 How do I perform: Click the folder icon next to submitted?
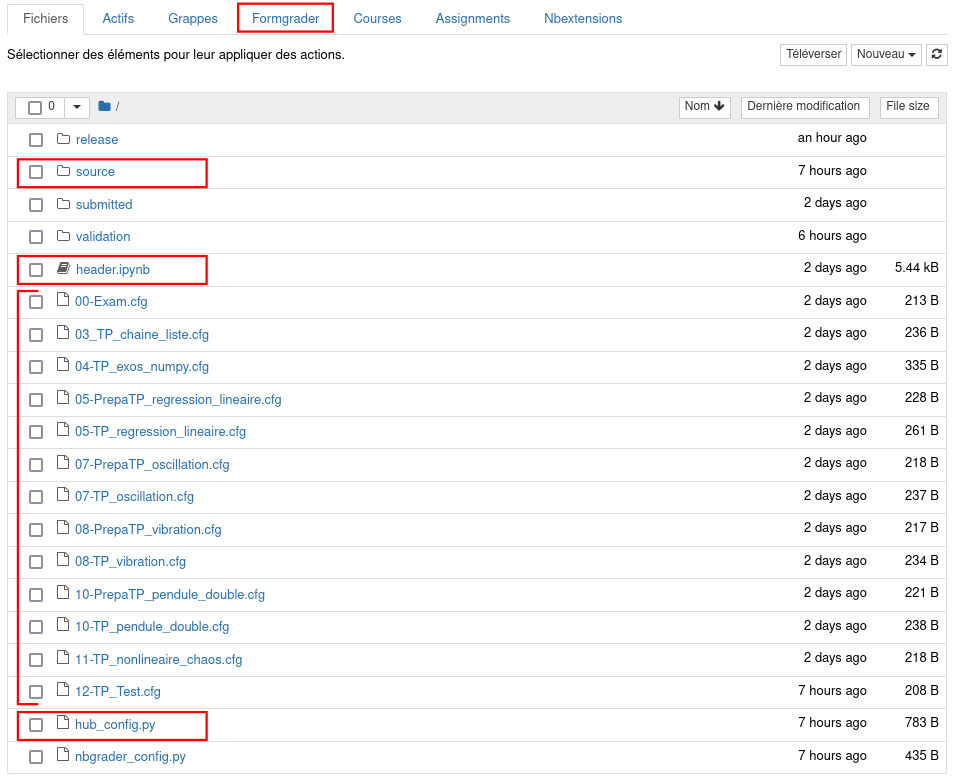[63, 204]
